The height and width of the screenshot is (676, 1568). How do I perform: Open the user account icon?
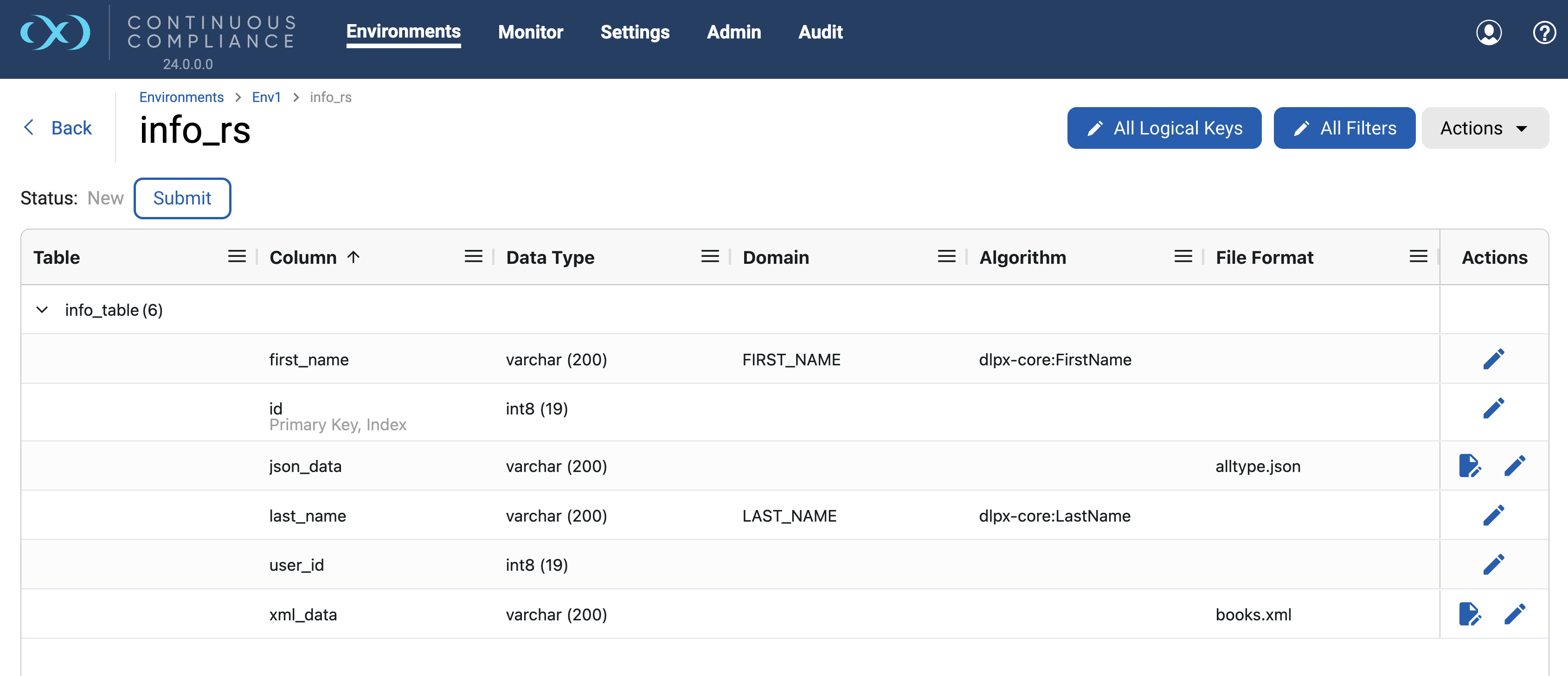pyautogui.click(x=1489, y=32)
